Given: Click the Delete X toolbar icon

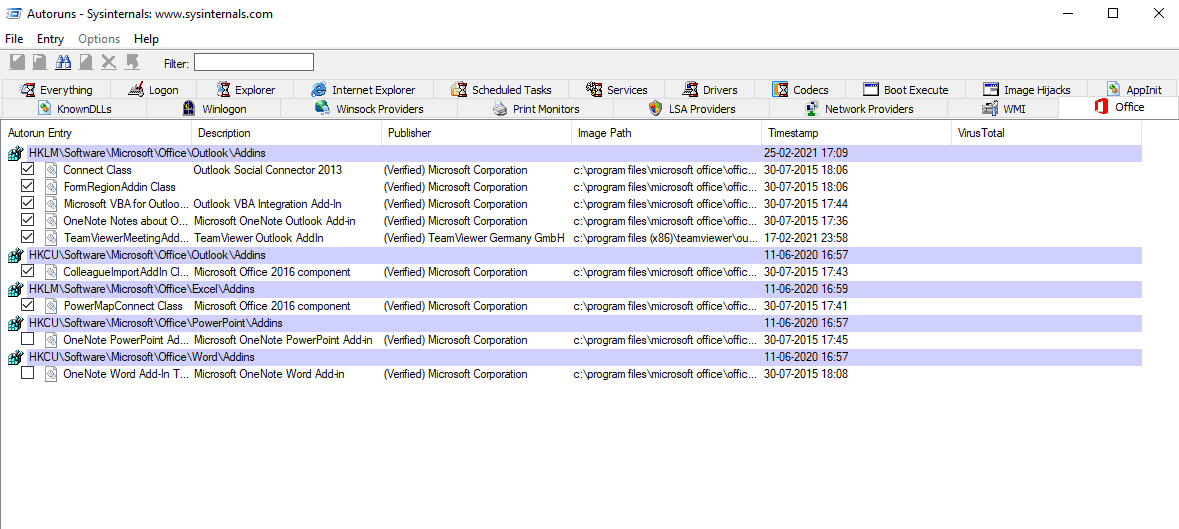Looking at the screenshot, I should tap(109, 62).
